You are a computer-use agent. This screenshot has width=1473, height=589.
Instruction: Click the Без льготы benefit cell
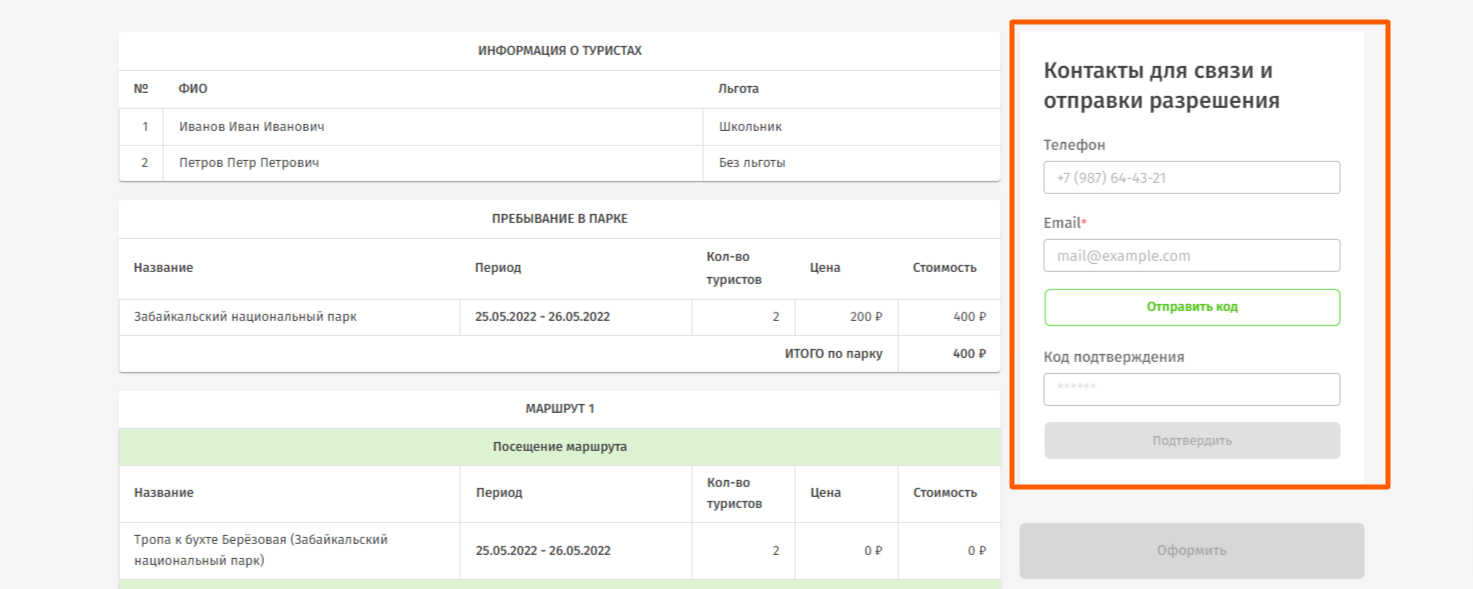tap(752, 162)
